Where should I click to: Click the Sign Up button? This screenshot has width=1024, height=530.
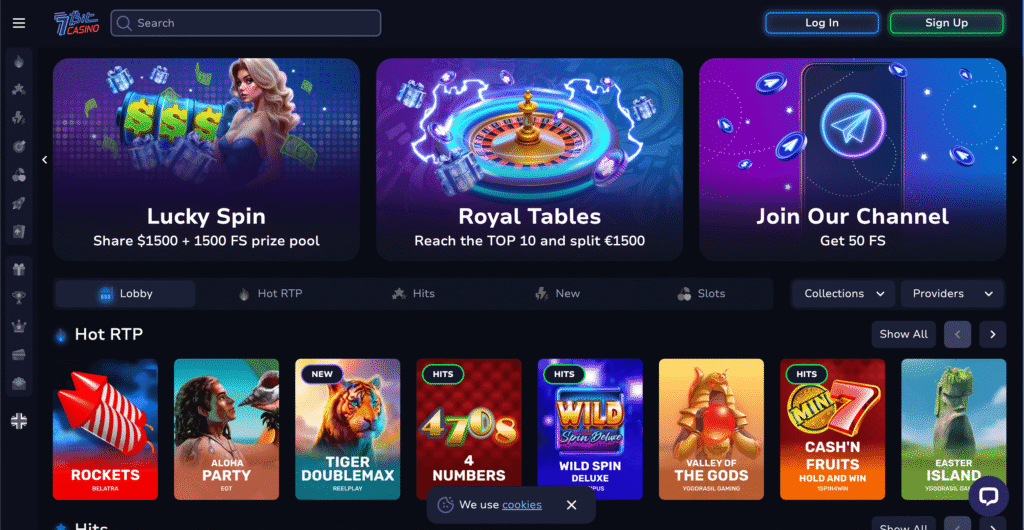tap(946, 23)
